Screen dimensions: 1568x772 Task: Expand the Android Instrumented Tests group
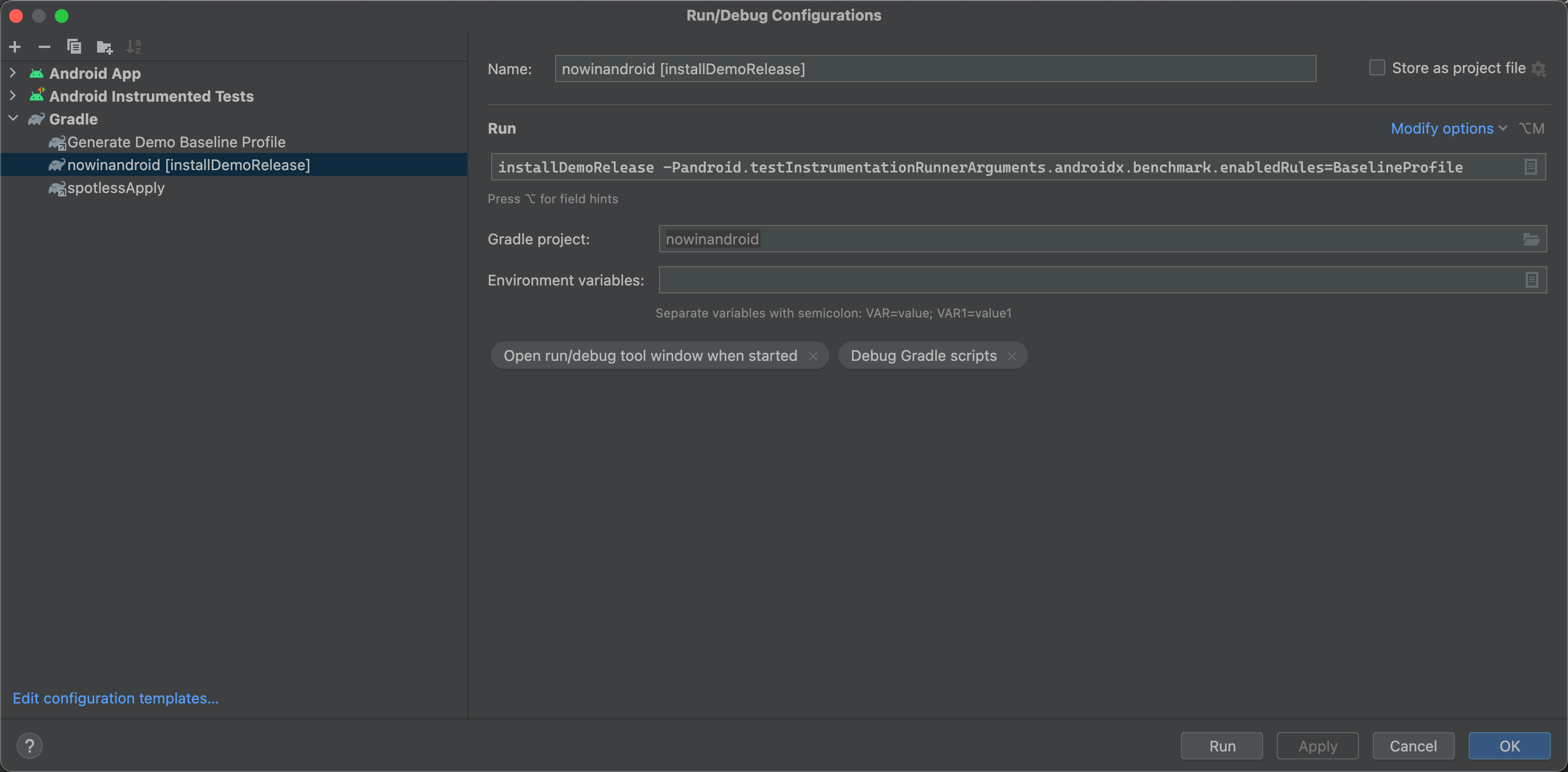12,95
